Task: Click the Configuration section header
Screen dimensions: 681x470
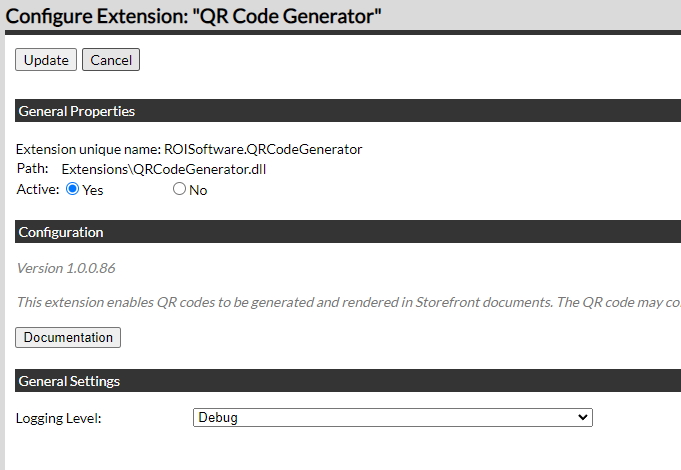Action: pos(61,232)
